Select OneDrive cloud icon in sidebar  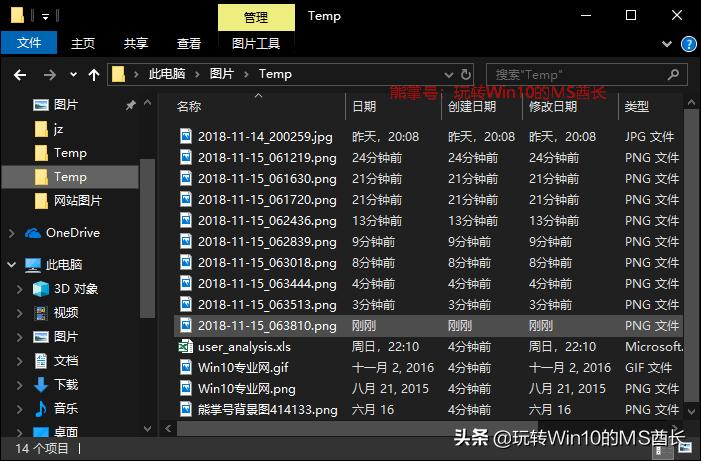click(33, 233)
